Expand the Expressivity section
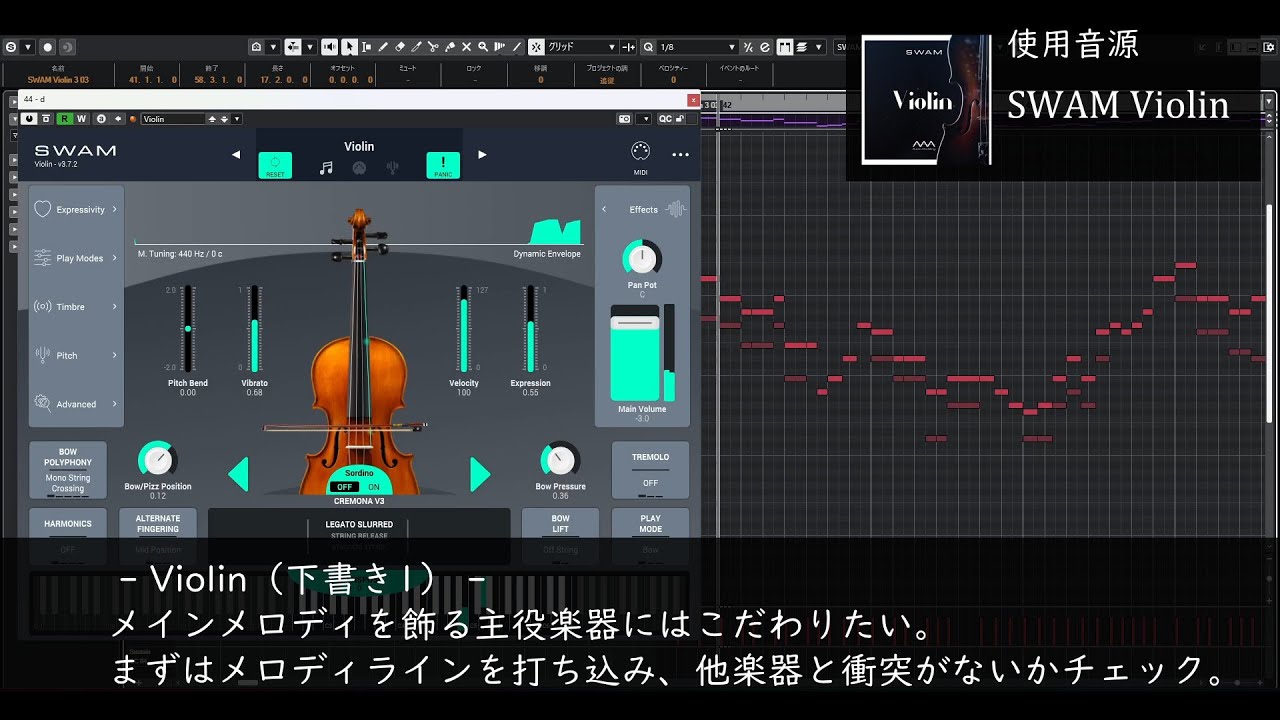 point(76,209)
